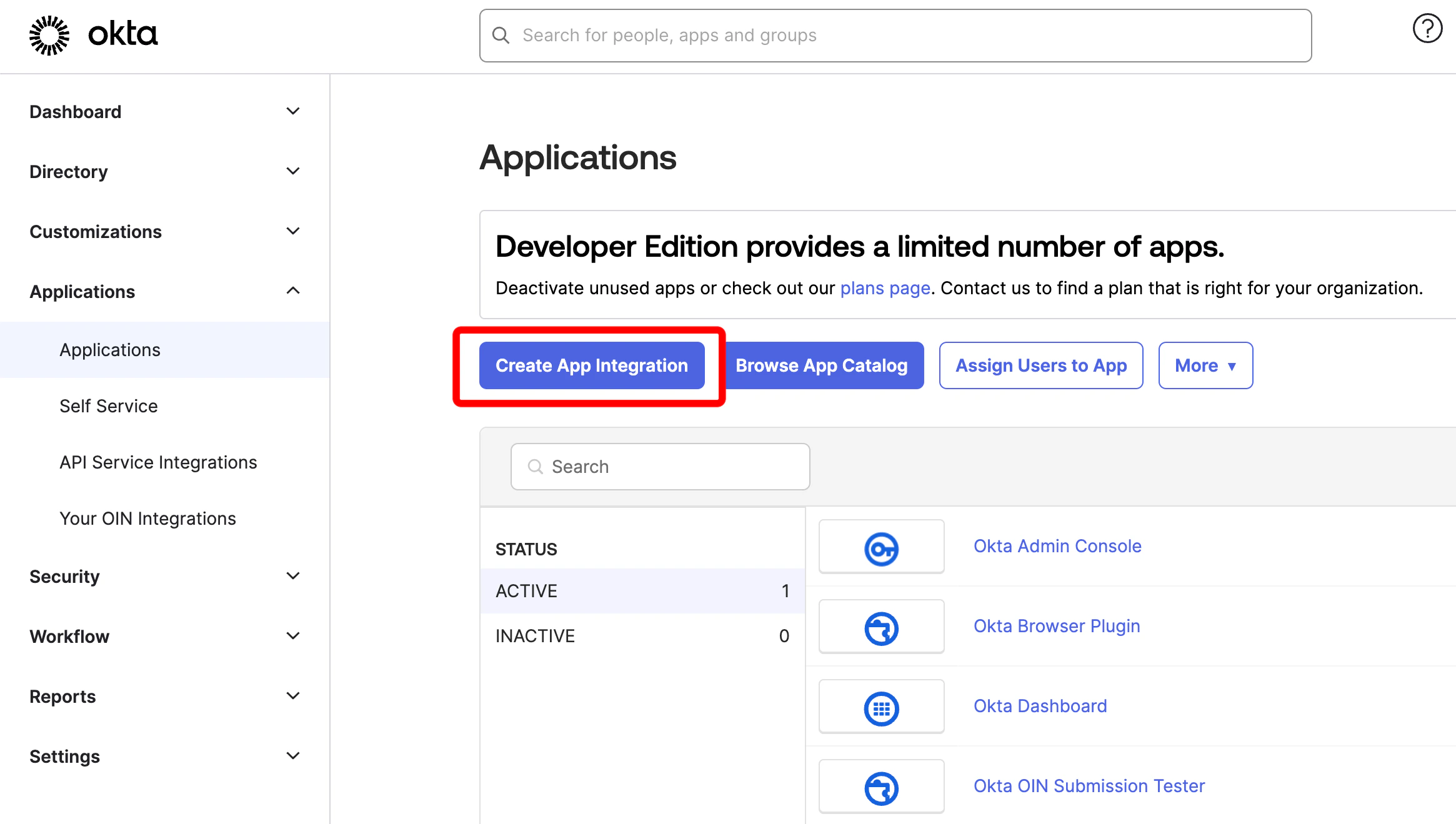Viewport: 1456px width, 824px height.
Task: Open the help question mark icon
Action: coord(1427,27)
